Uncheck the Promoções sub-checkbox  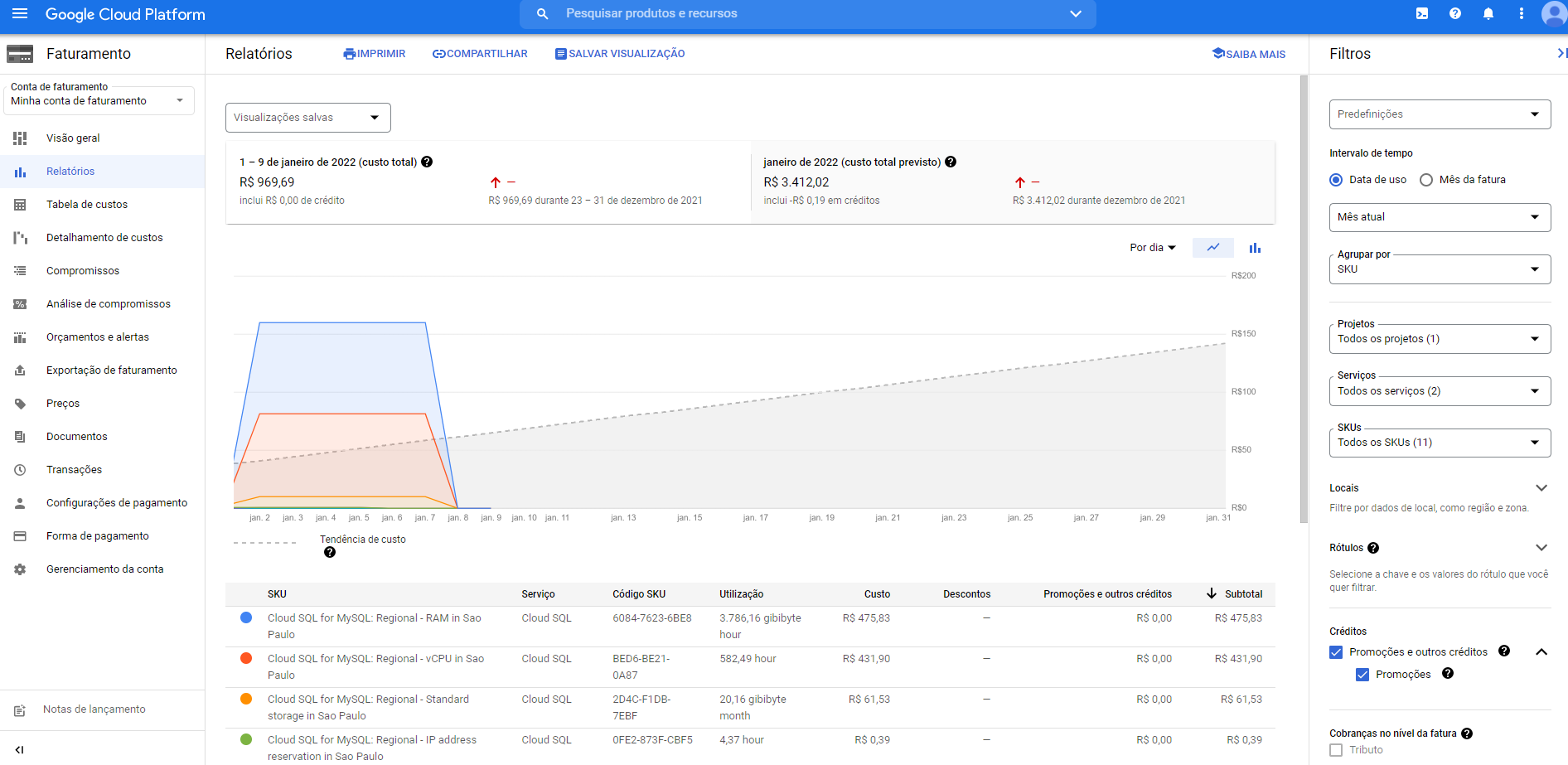pos(1362,675)
